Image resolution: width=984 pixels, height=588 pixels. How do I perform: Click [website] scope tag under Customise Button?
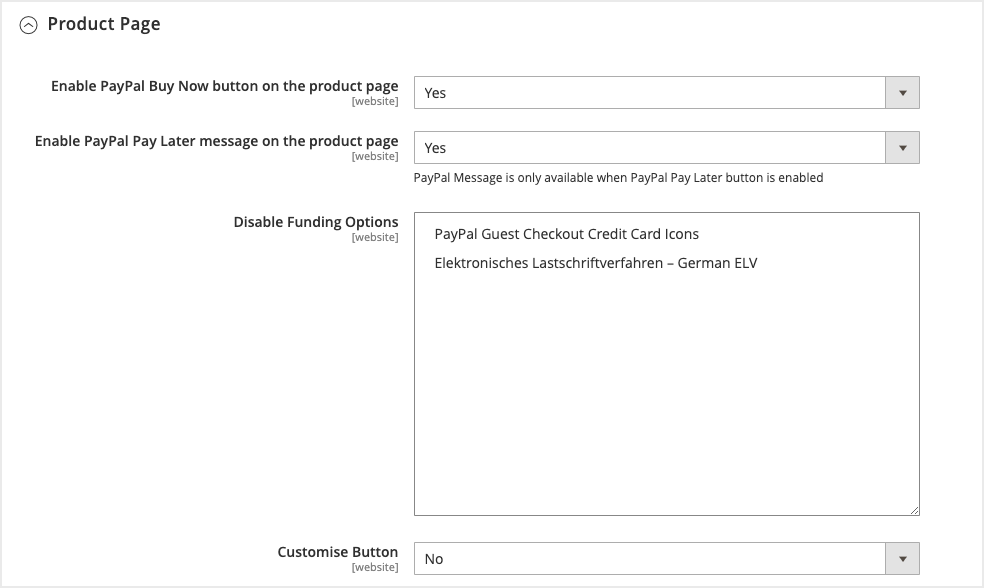(374, 568)
